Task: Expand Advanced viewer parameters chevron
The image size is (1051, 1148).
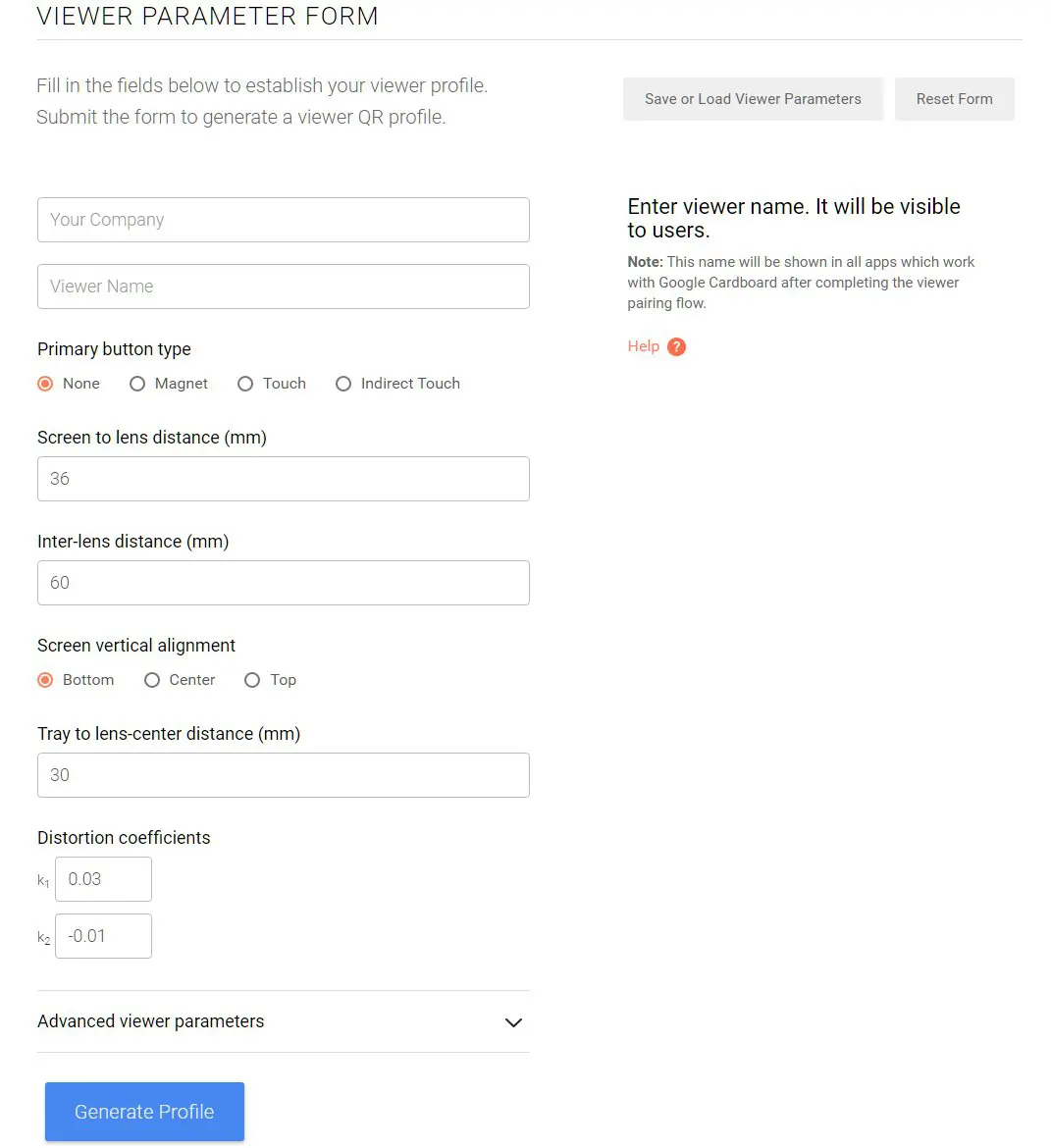Action: tap(513, 1022)
